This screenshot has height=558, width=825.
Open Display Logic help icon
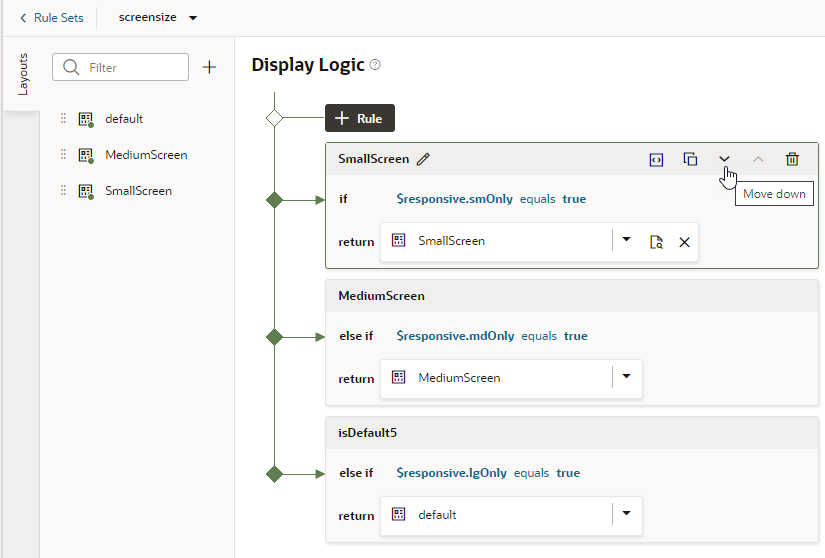tap(375, 65)
